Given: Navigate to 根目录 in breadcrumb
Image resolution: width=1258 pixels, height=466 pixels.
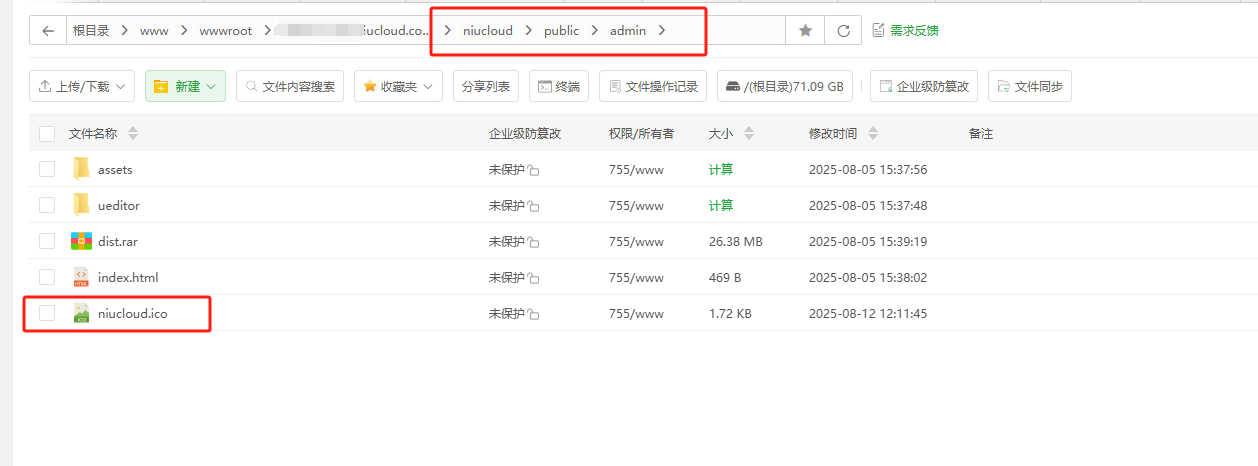Looking at the screenshot, I should tap(91, 30).
